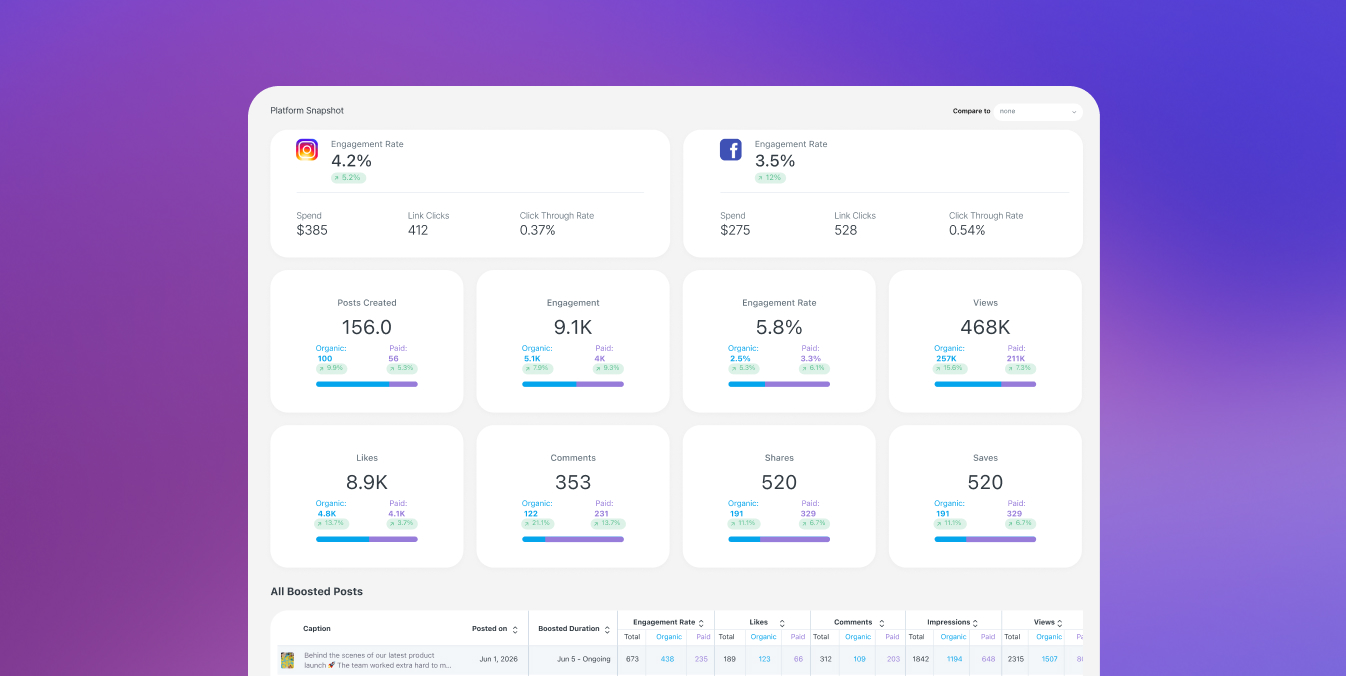Click Instagram link clicks value 412
The image size is (1346, 676).
pyautogui.click(x=418, y=231)
